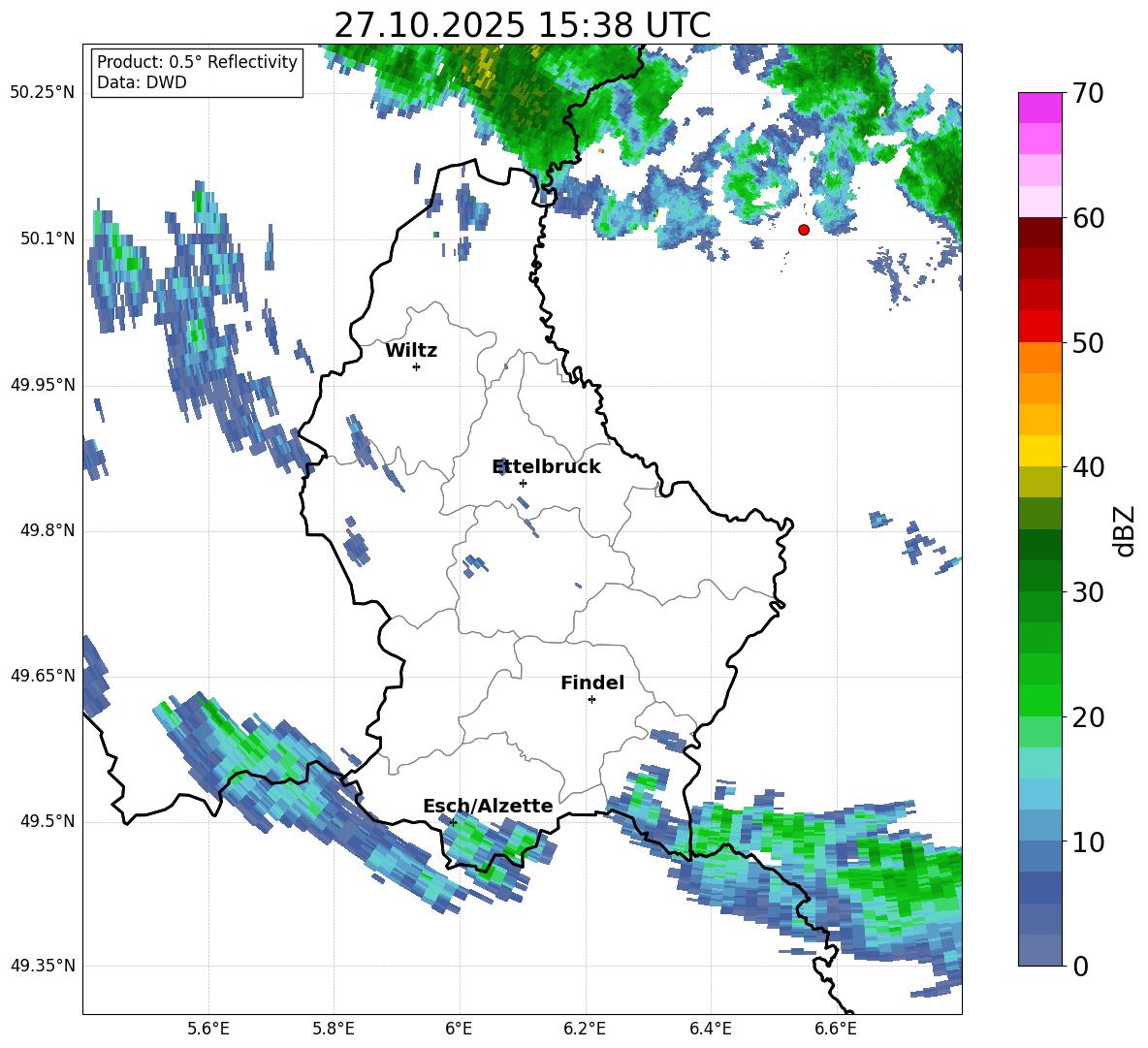The image size is (1148, 1048).
Task: Click the bright yellow colorbar segment above 40
Action: tap(1039, 451)
